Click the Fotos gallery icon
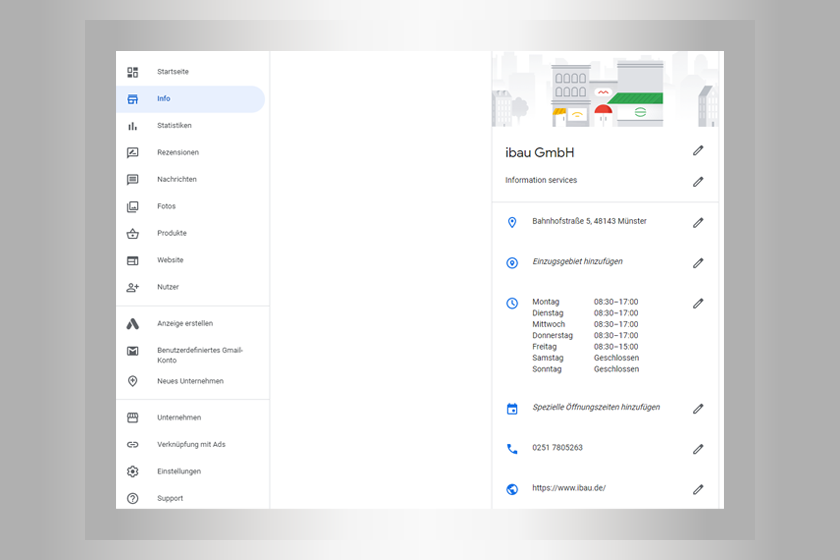 coord(132,206)
